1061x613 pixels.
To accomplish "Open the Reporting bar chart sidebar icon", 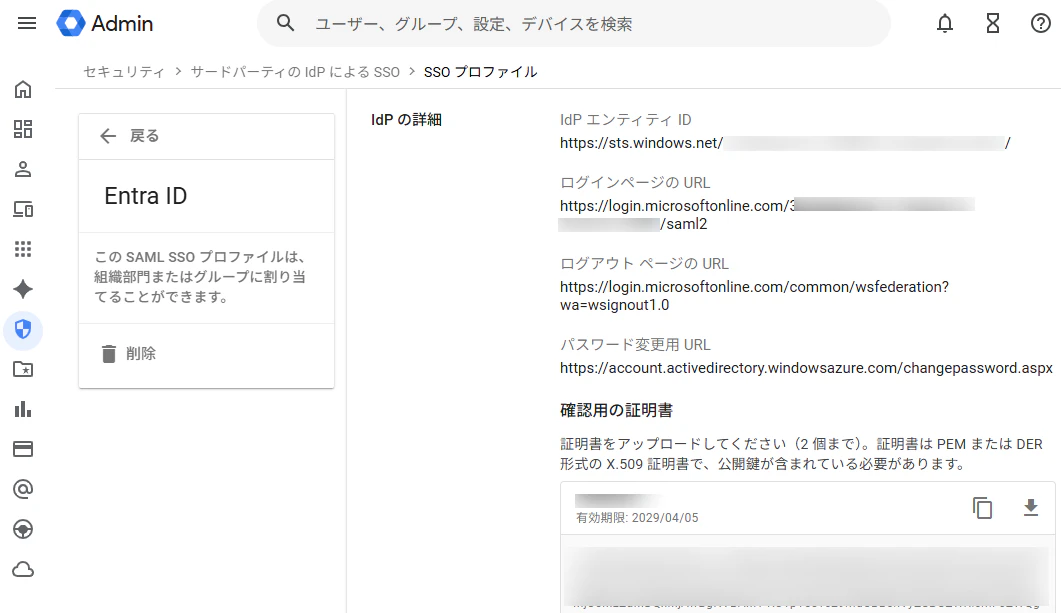I will coord(23,409).
